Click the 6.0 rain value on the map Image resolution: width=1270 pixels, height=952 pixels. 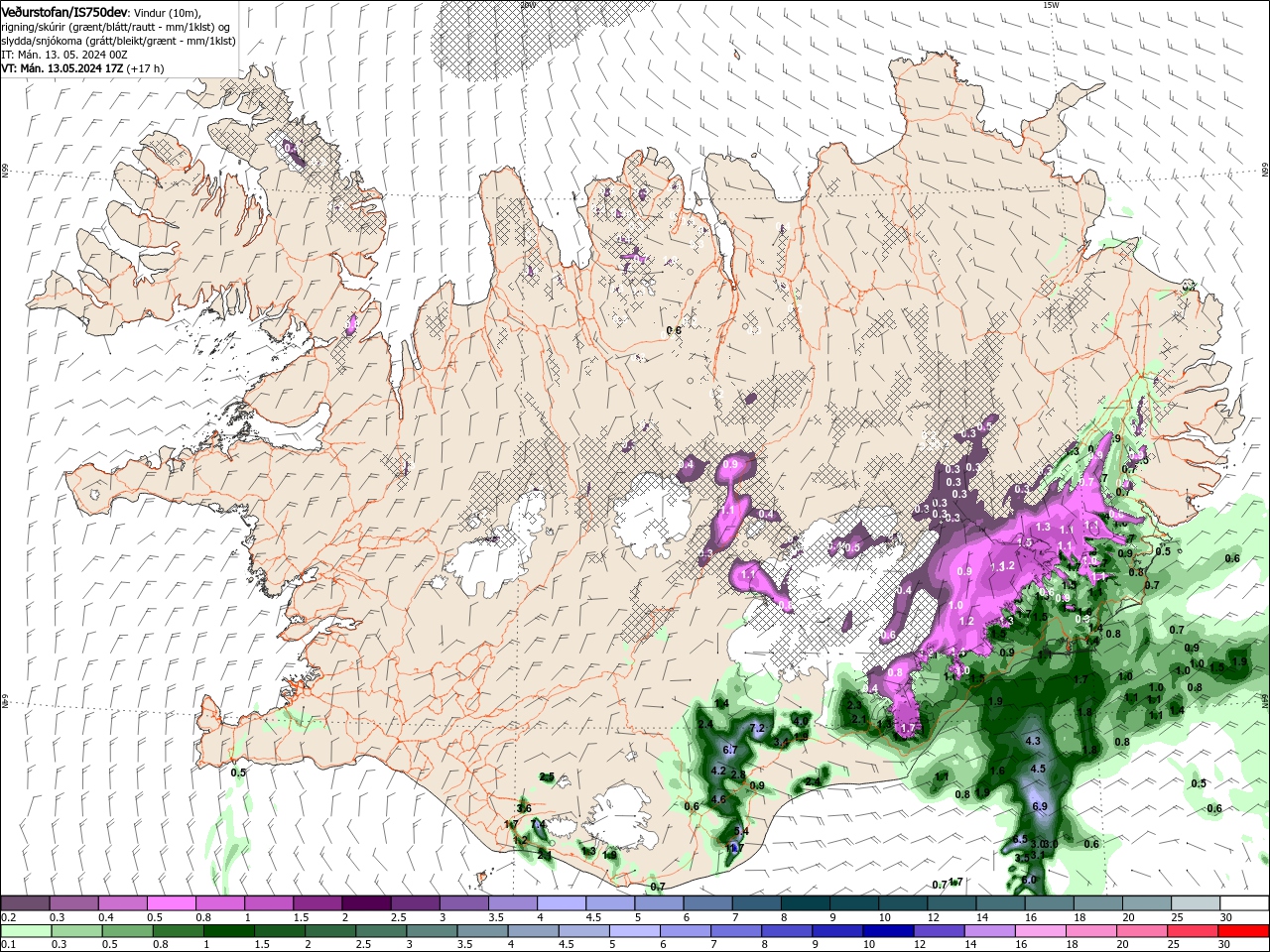click(1029, 880)
